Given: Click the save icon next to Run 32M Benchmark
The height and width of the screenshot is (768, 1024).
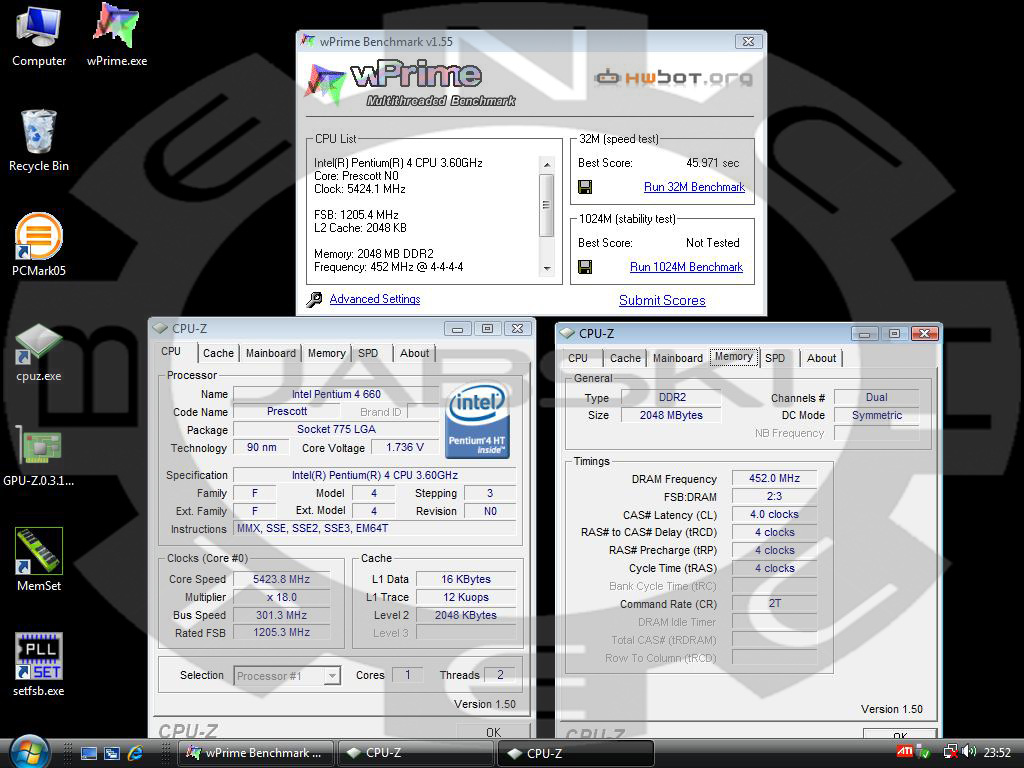Looking at the screenshot, I should [x=585, y=187].
